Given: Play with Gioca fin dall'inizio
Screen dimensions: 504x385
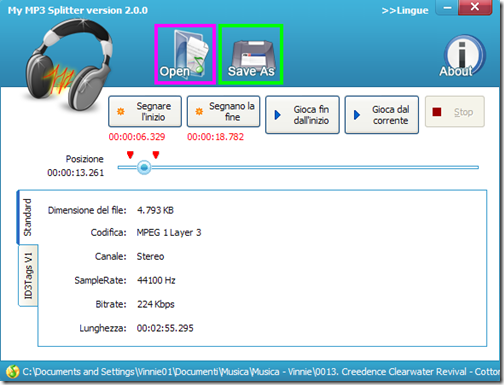Looking at the screenshot, I should pyautogui.click(x=302, y=115).
